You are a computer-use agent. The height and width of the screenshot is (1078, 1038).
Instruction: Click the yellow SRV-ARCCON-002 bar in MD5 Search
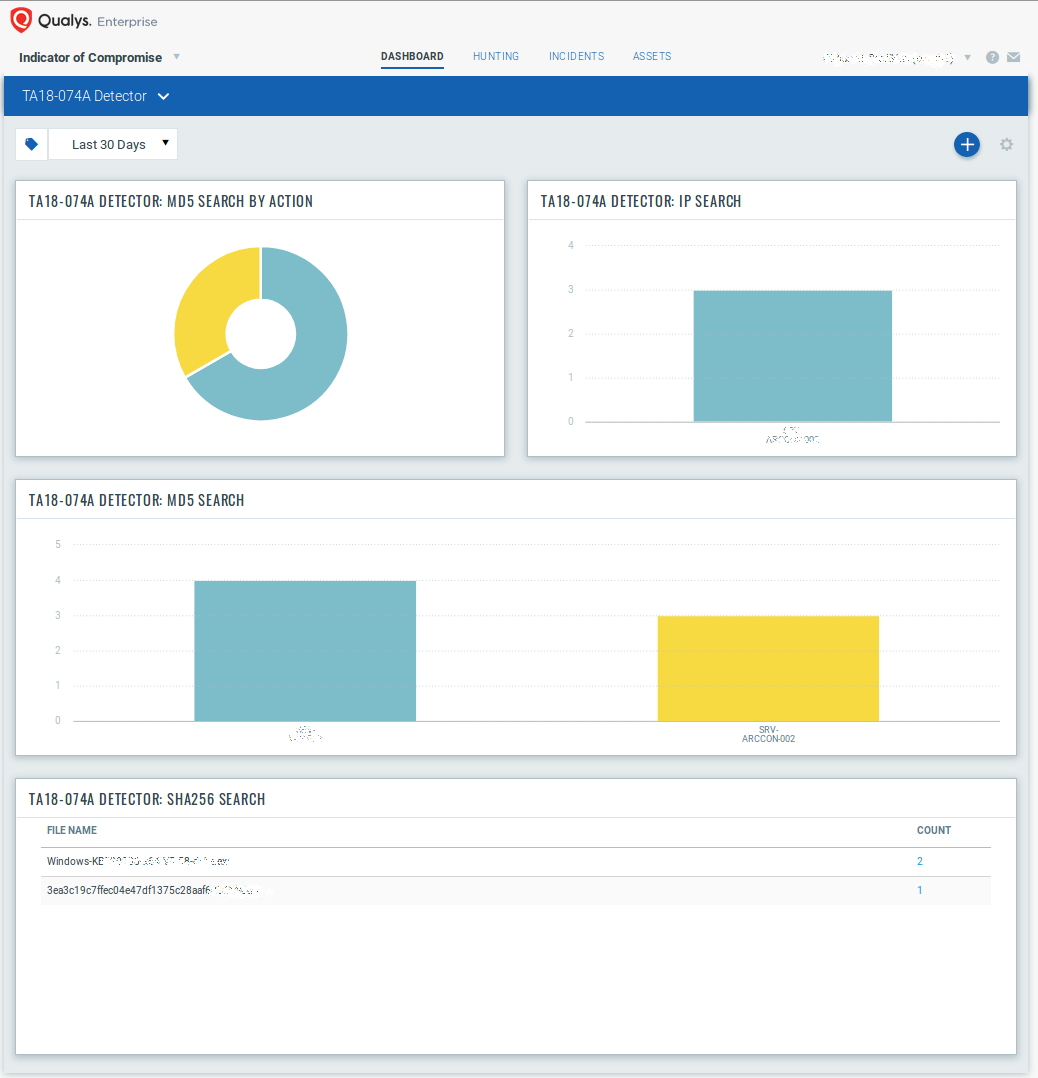[x=767, y=668]
